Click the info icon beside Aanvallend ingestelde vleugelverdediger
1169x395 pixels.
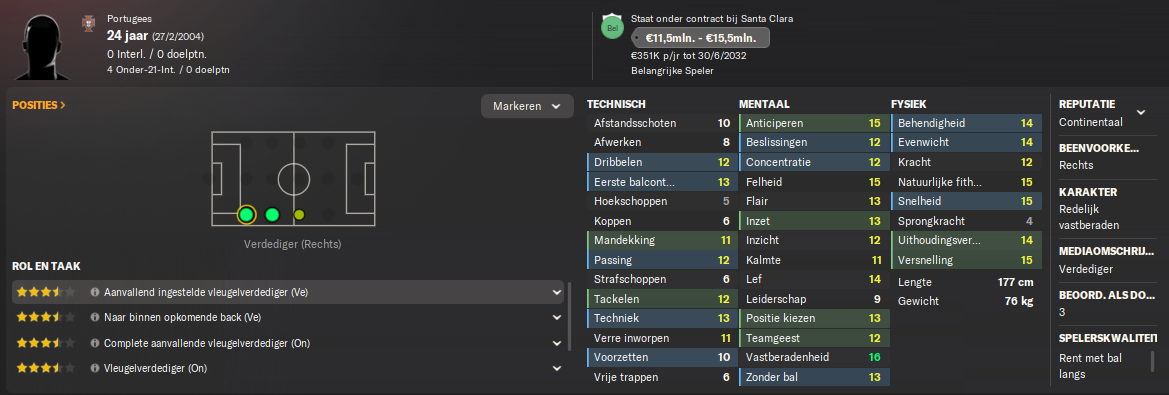coord(95,293)
